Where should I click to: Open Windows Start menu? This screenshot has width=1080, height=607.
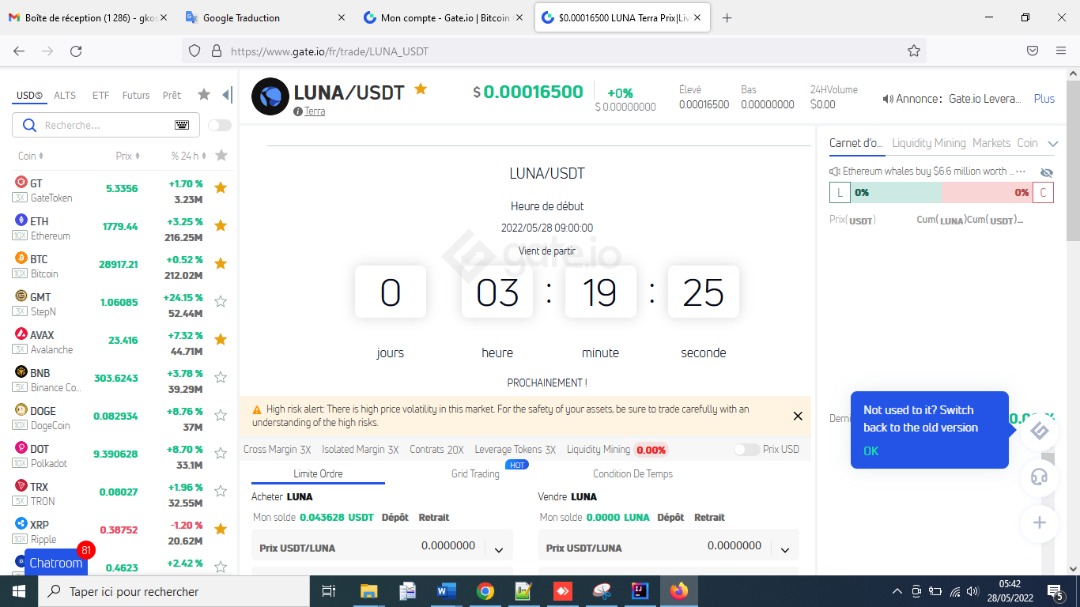coord(19,591)
